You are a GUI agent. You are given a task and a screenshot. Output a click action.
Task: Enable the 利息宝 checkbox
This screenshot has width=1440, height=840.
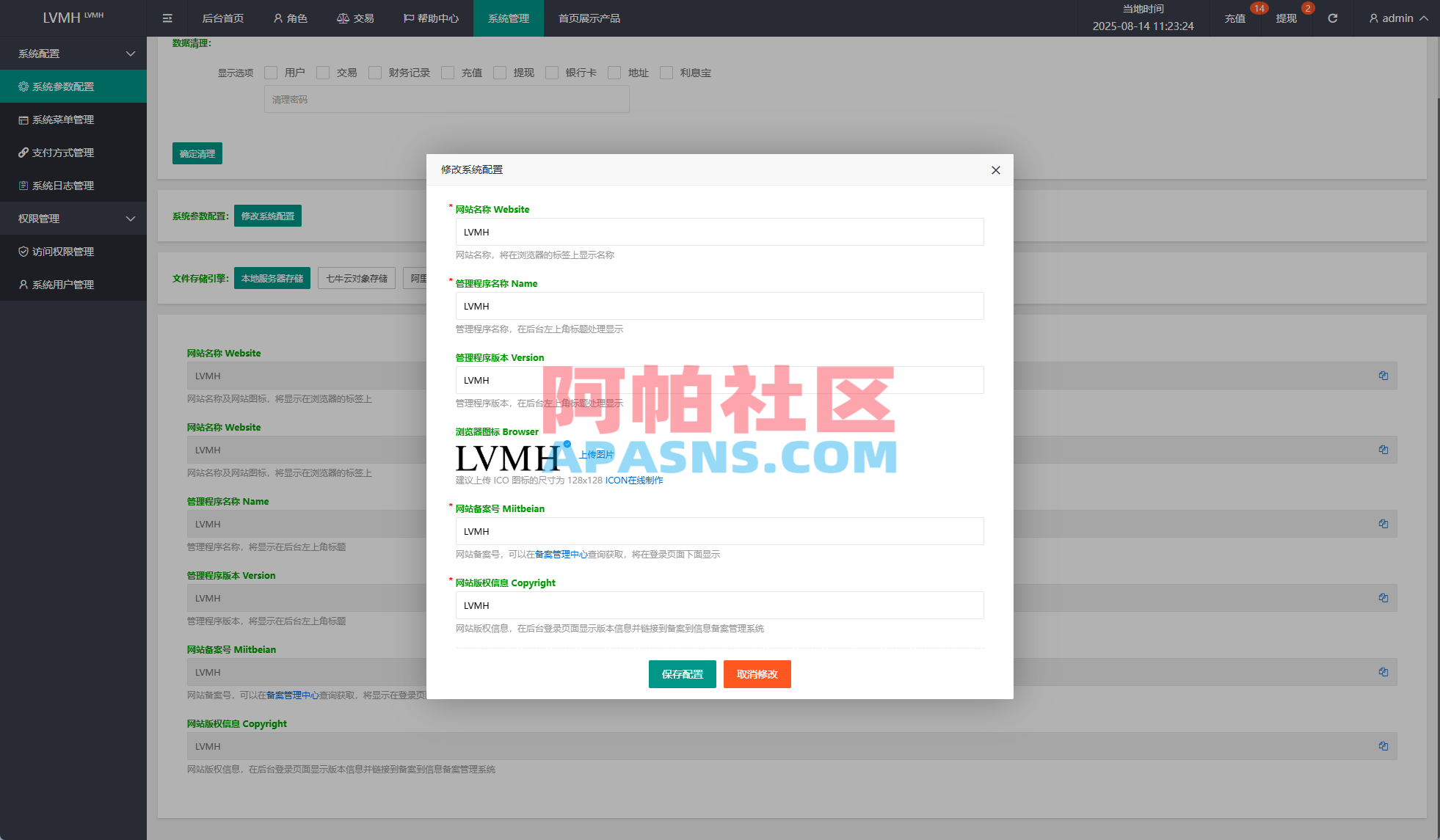(x=666, y=73)
